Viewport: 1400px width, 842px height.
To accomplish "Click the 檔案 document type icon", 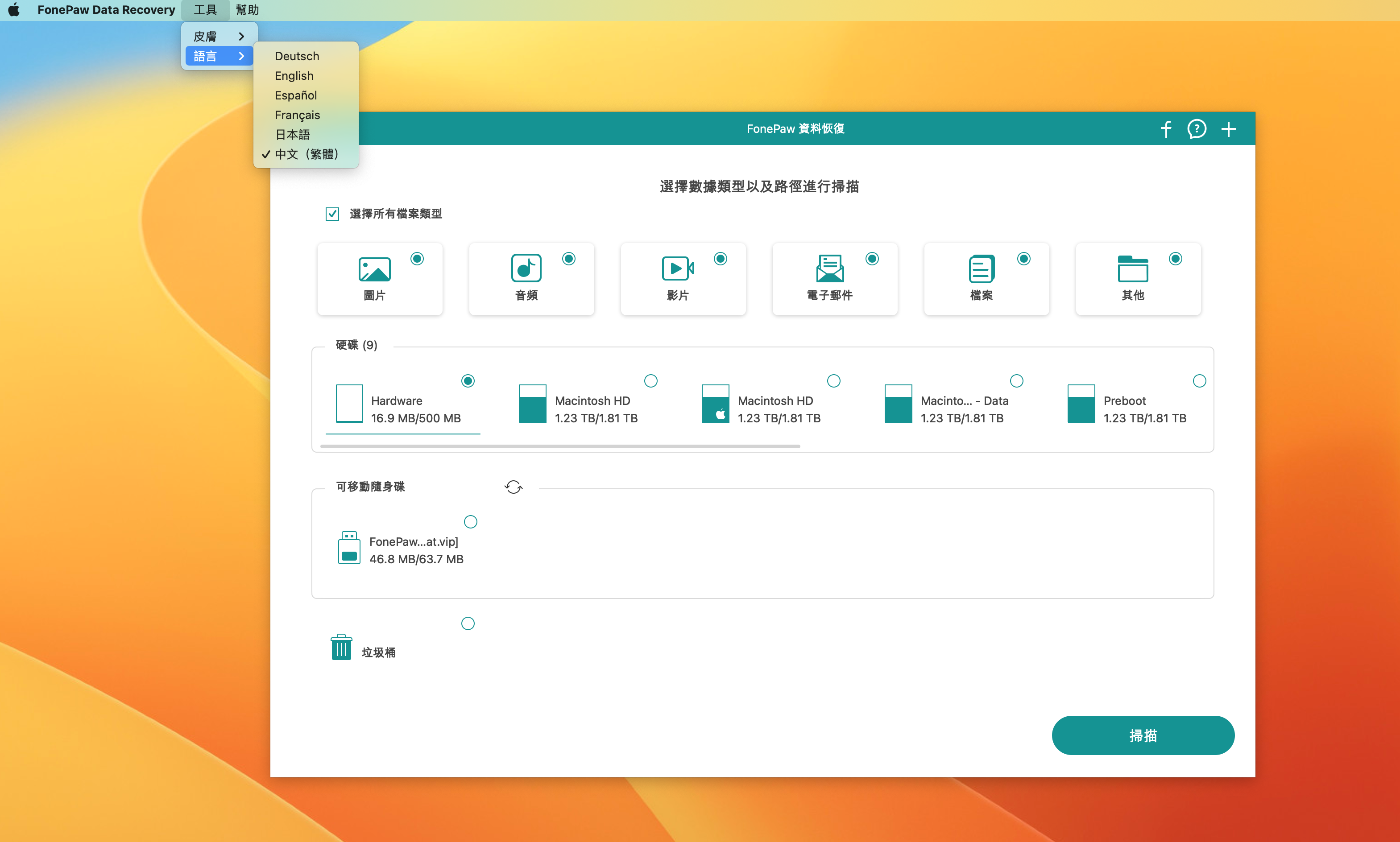I will [x=981, y=269].
